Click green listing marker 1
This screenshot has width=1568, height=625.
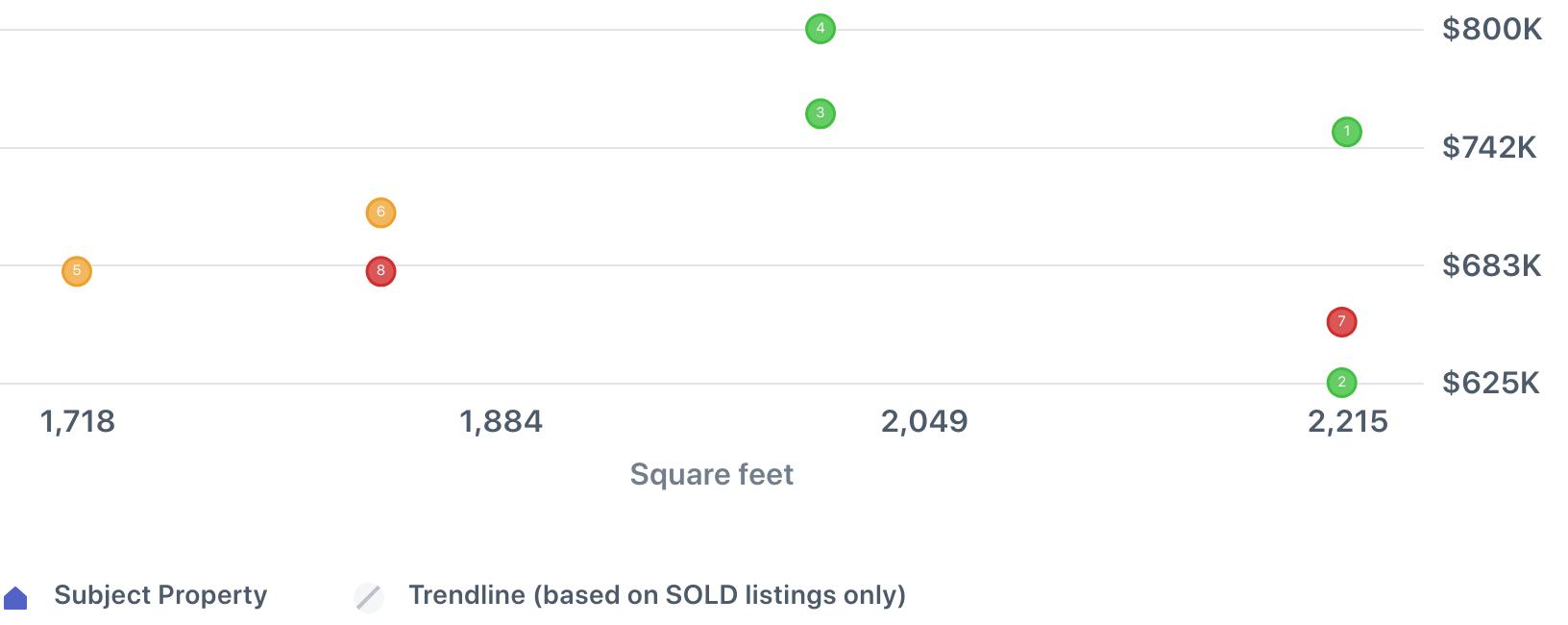coord(1346,132)
